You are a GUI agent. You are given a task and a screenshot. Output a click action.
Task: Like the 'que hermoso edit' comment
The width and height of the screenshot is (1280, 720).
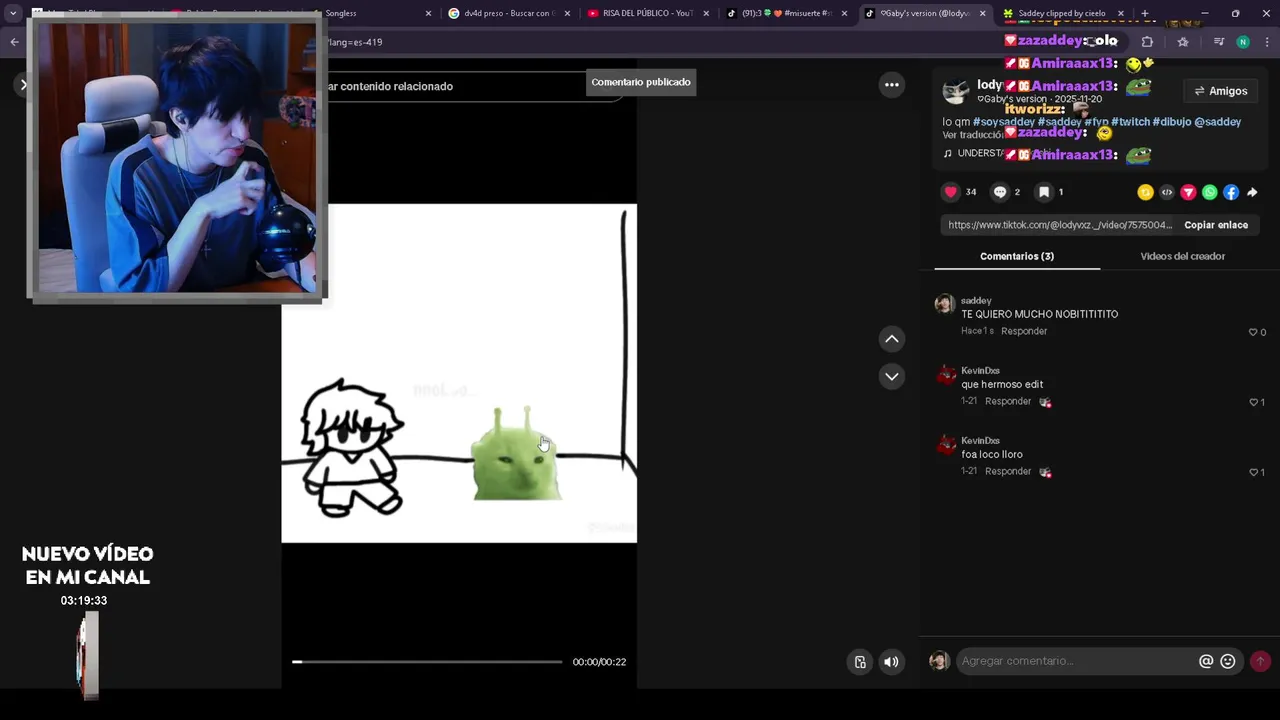(1253, 402)
